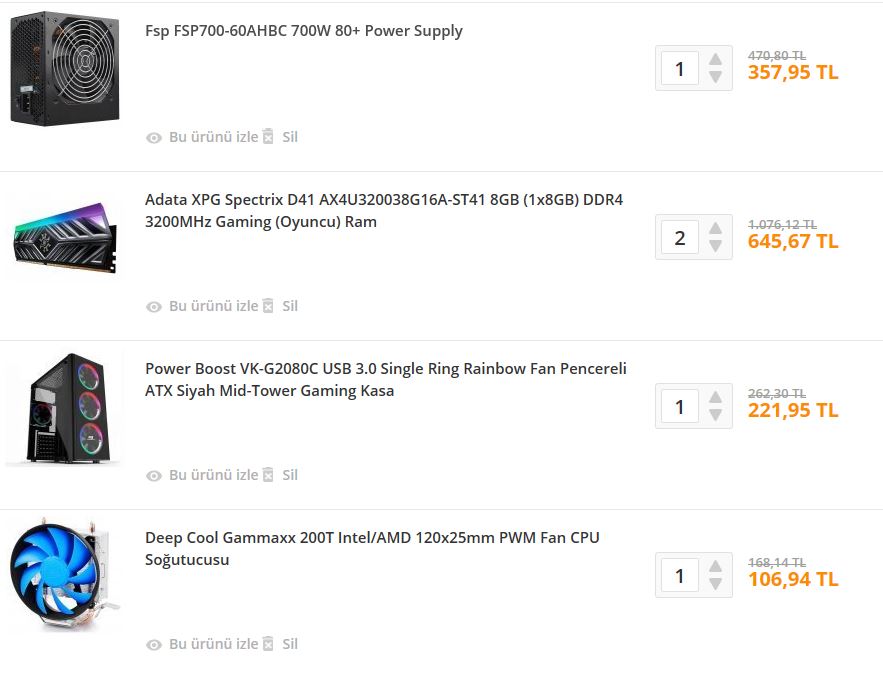The image size is (883, 675).
Task: Decrease quantity of Deep Cool Gammaxx cooler
Action: click(715, 585)
